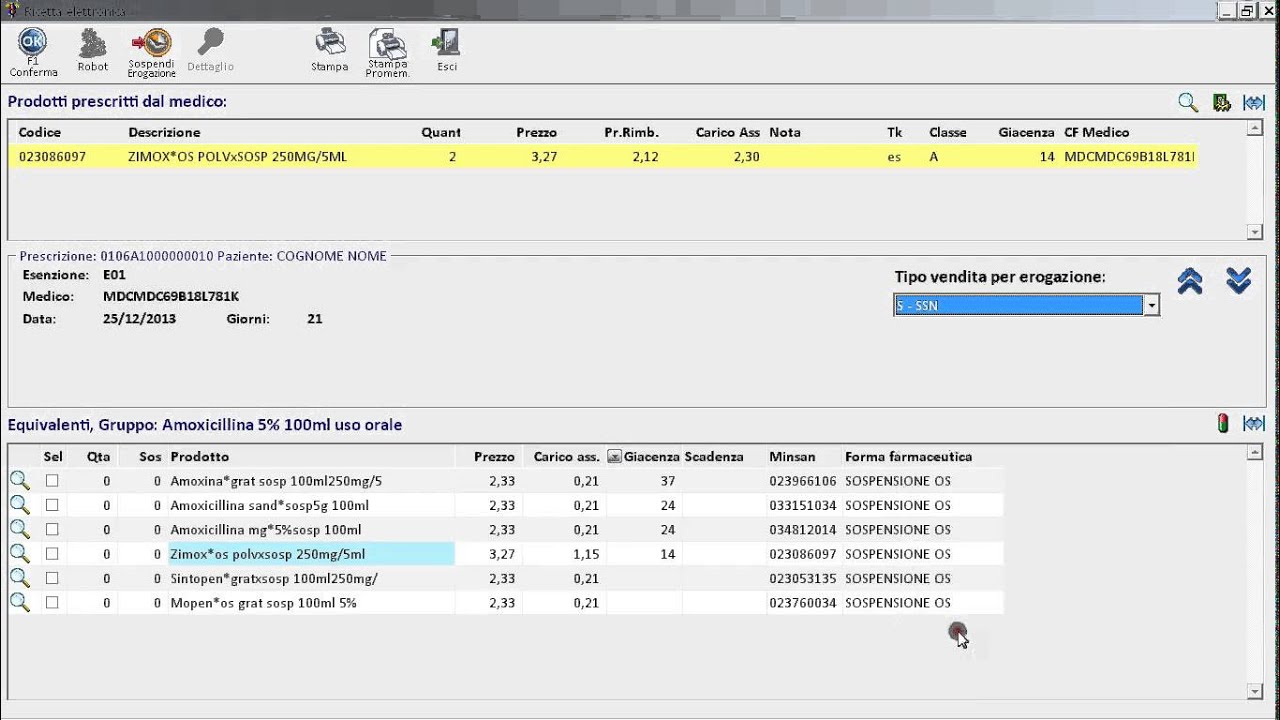Screen dimensions: 1280x720
Task: Click magnifier icon for Amoxicillina mg*5%sosp row
Action: click(19, 529)
